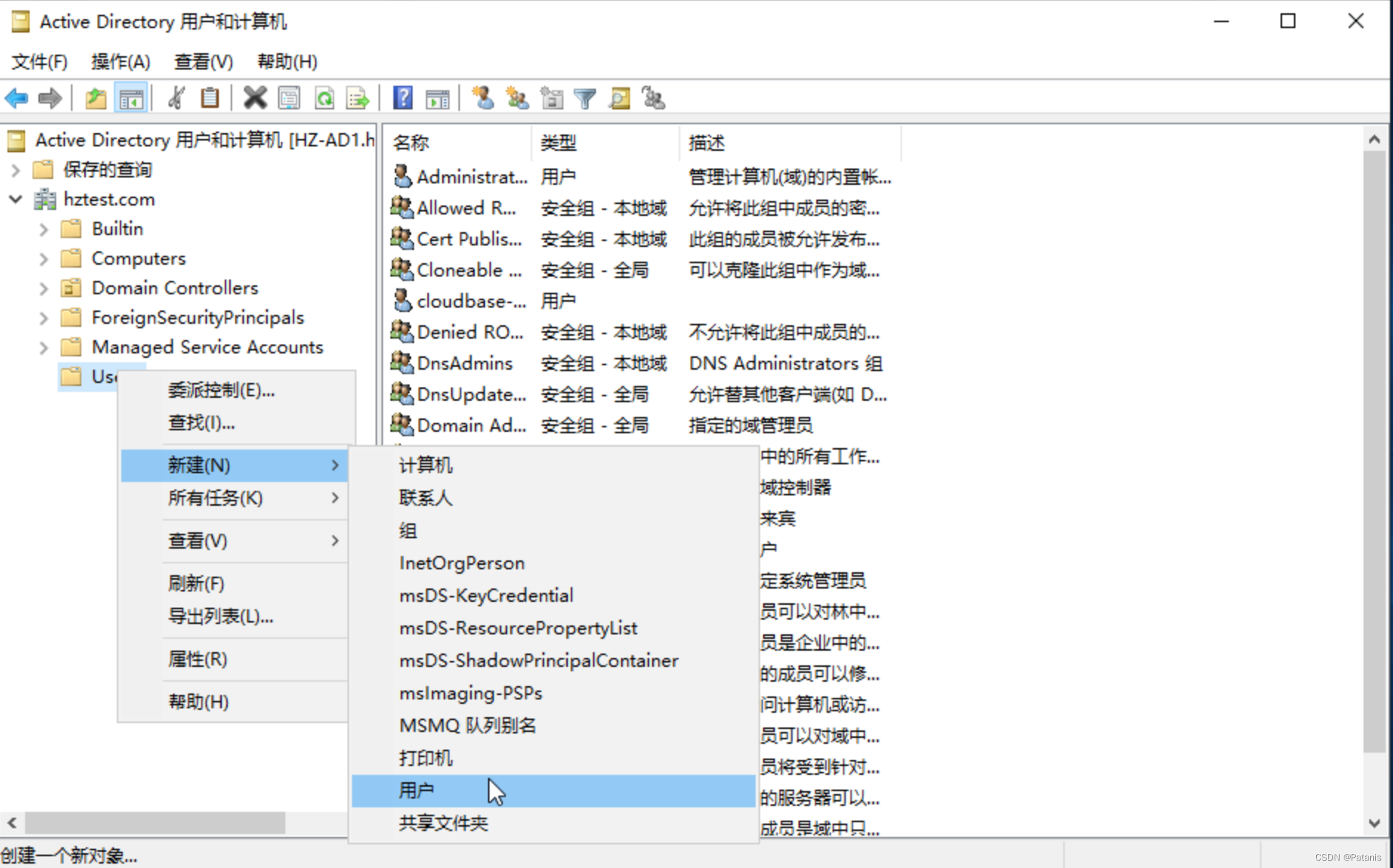Select 打印机 in the New submenu
The width and height of the screenshot is (1393, 868).
pyautogui.click(x=553, y=758)
